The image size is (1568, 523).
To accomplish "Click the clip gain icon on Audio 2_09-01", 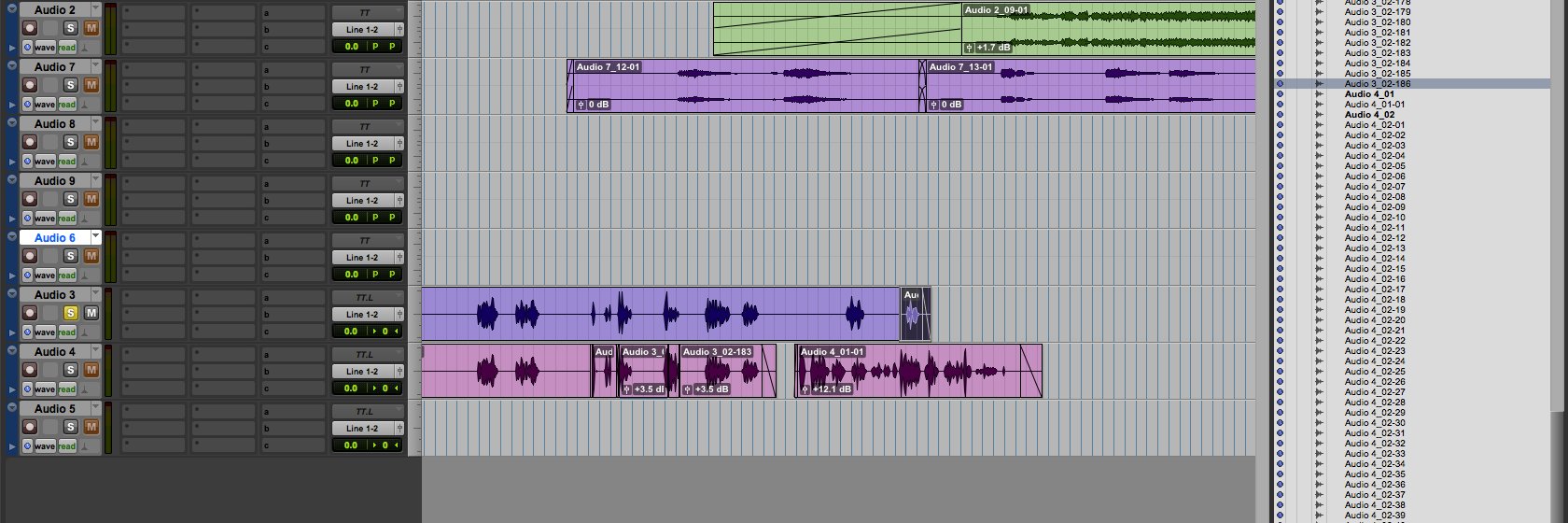I will pyautogui.click(x=969, y=48).
